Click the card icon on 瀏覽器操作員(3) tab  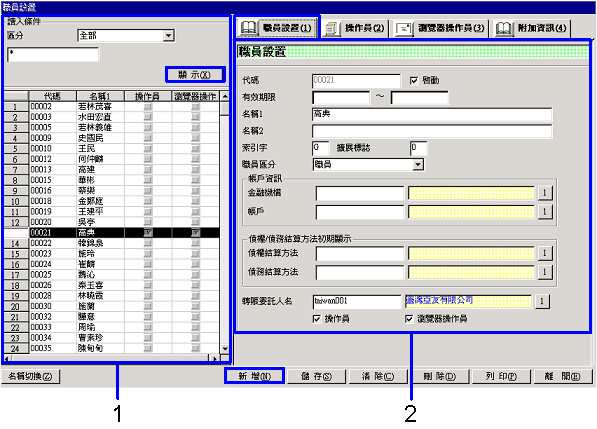[404, 29]
